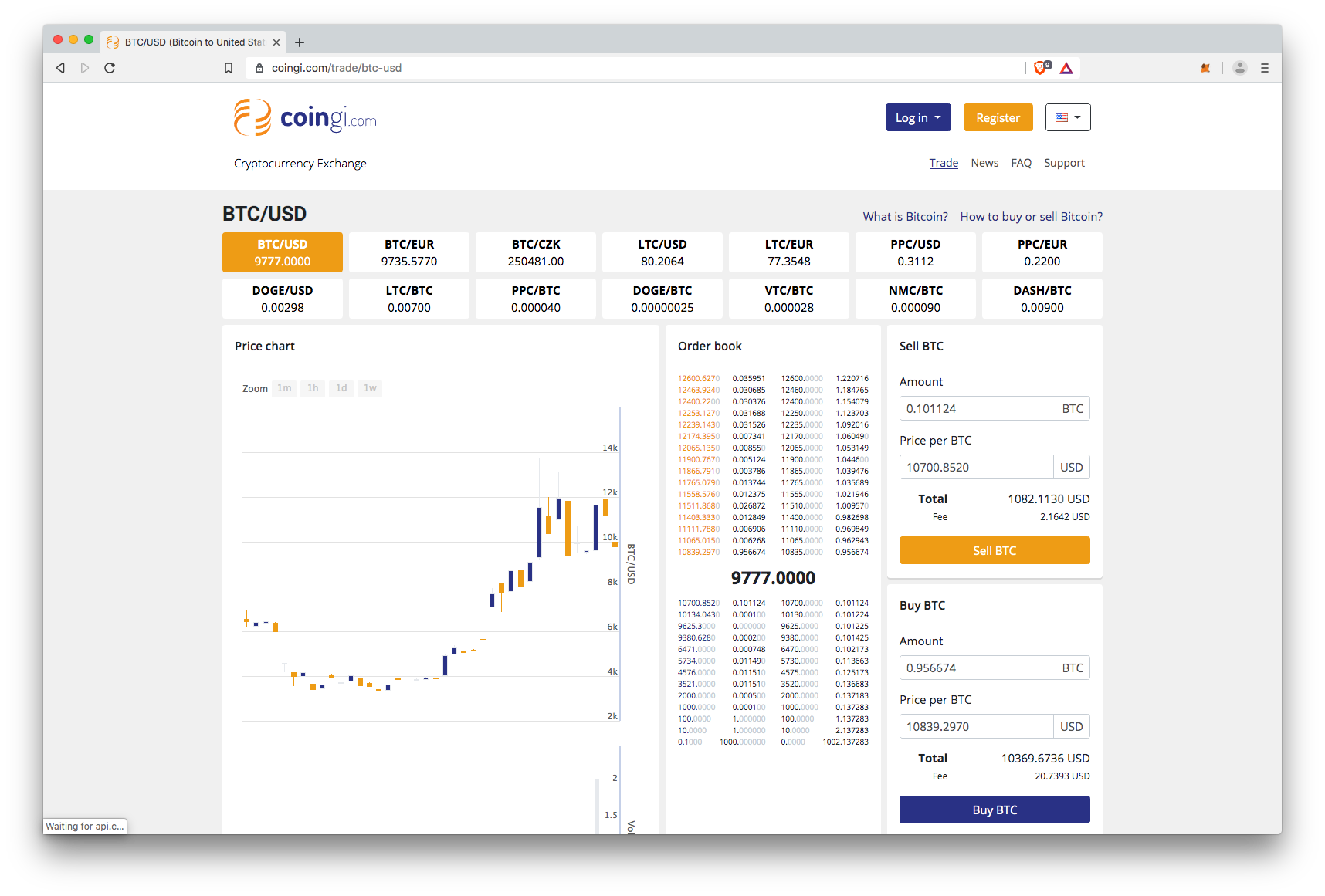
Task: Go back with the browser back arrow
Action: (60, 68)
